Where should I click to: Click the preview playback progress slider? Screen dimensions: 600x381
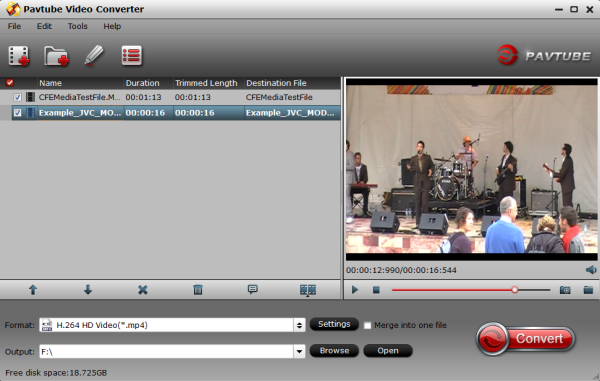(471, 290)
